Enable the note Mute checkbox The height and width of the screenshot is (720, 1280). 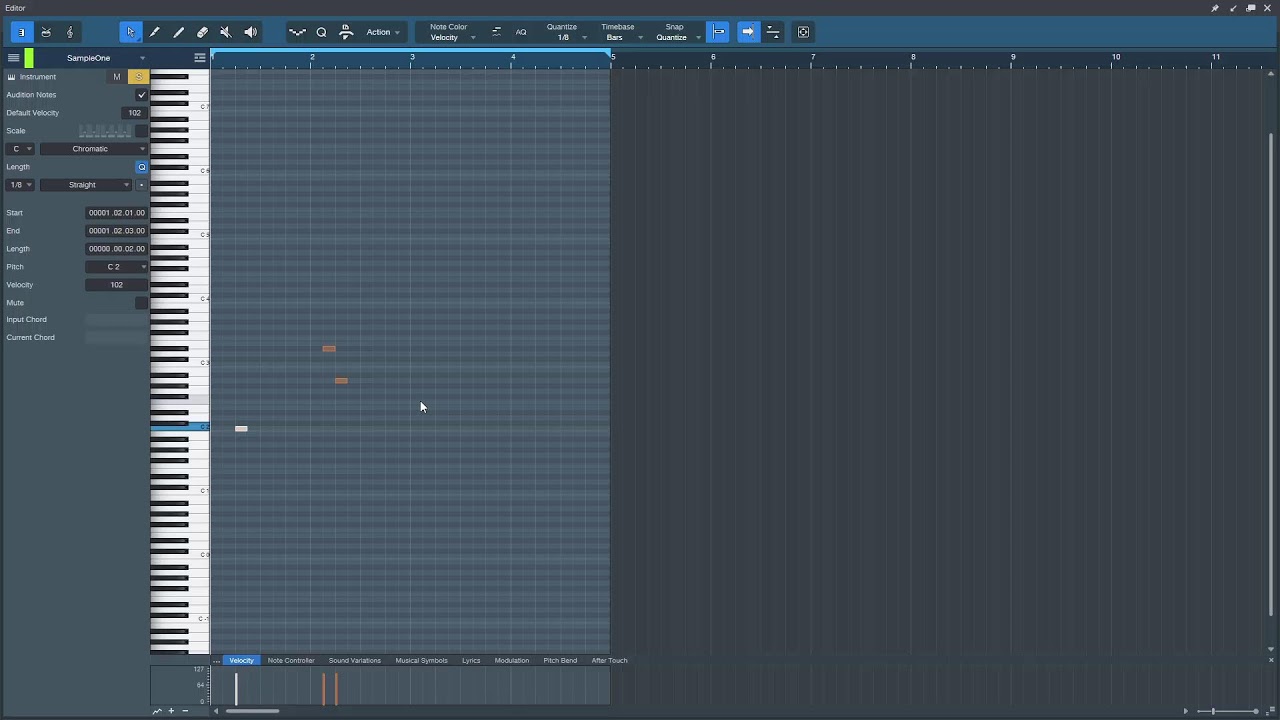tap(141, 303)
